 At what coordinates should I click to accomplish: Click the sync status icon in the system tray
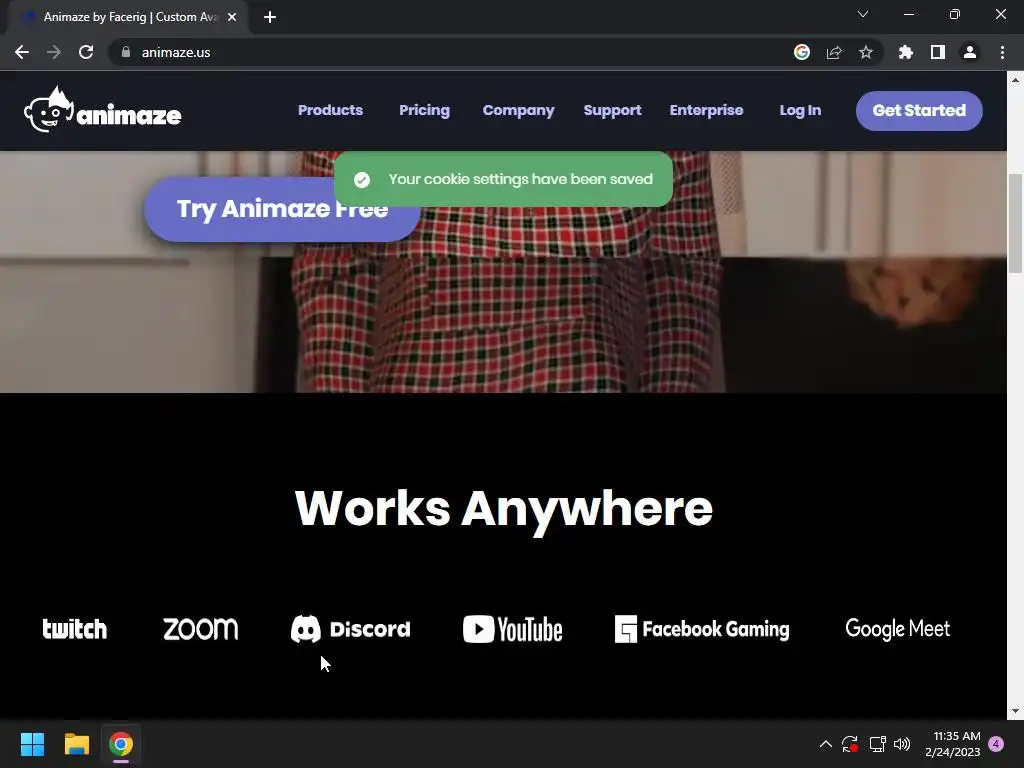[850, 744]
